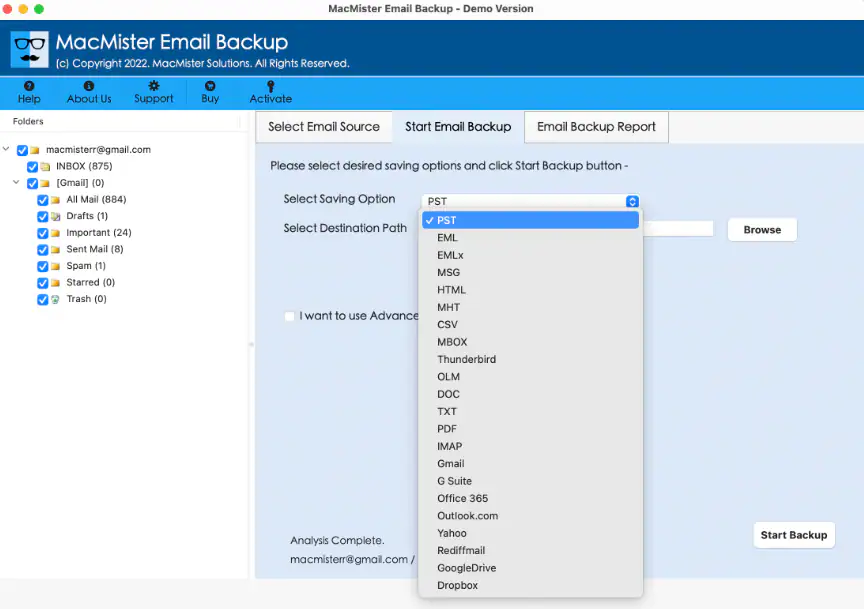Uncheck the INBOX (875) checkbox
This screenshot has height=609, width=864.
tap(33, 166)
